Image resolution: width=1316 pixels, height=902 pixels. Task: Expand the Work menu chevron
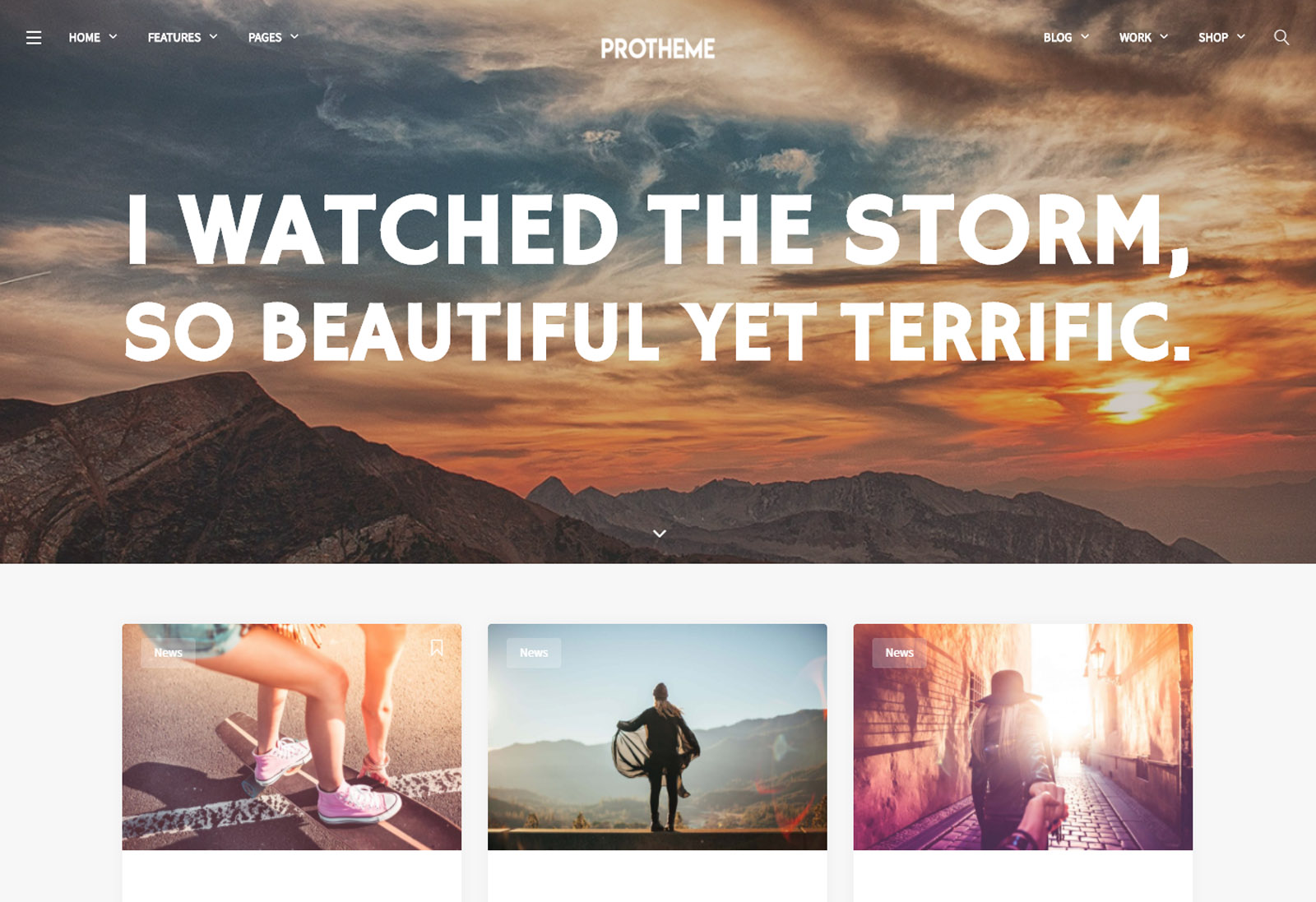(x=1164, y=37)
